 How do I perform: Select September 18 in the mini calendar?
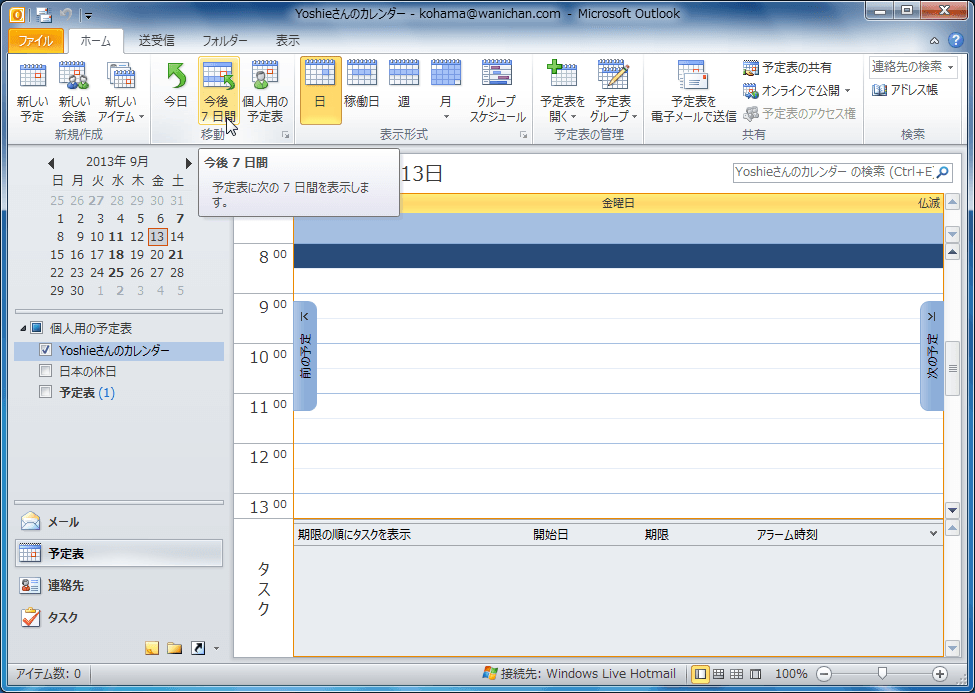click(x=116, y=254)
